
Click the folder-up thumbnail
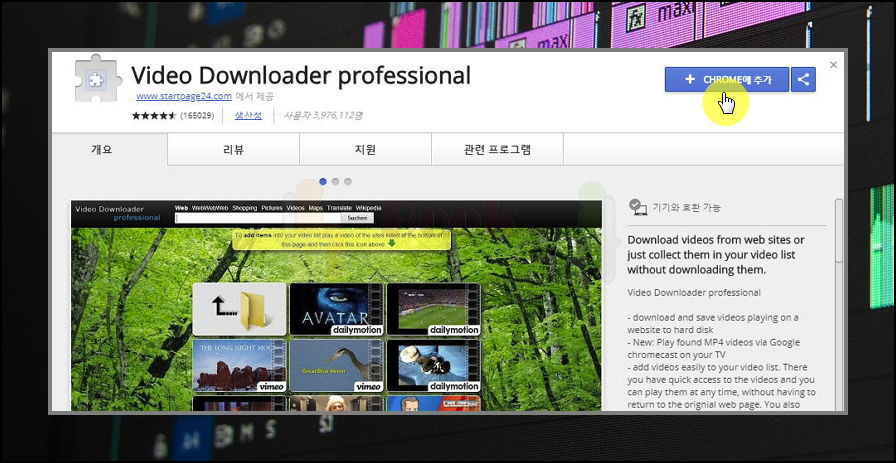click(239, 309)
